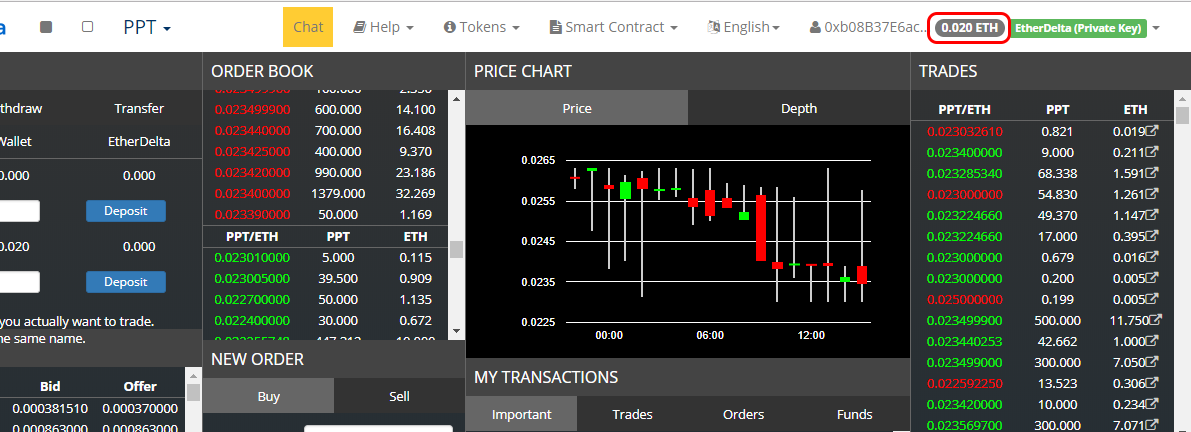Open account dropdown 0xb08B37E6ac
Image resolution: width=1191 pixels, height=432 pixels.
(869, 27)
